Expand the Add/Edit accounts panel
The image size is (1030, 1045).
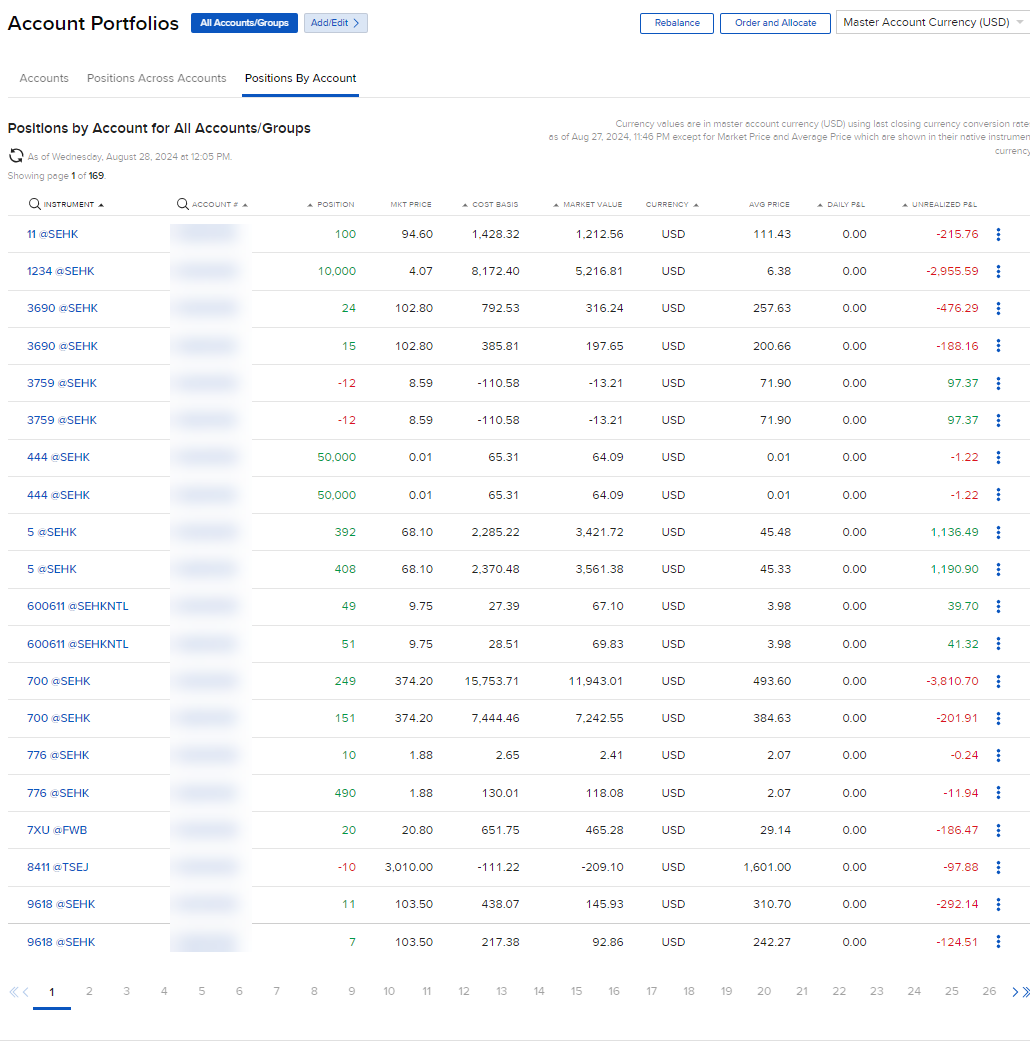pos(335,22)
